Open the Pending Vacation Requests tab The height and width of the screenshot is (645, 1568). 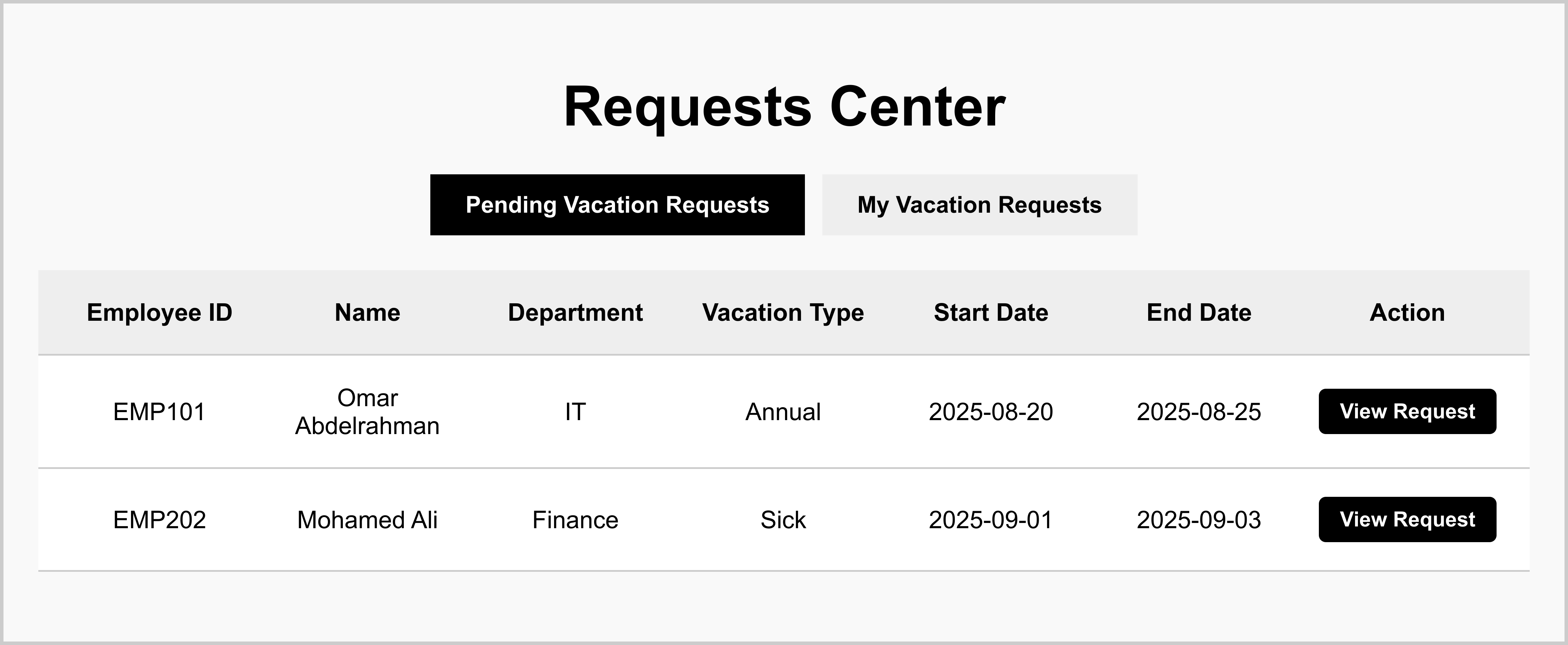617,205
